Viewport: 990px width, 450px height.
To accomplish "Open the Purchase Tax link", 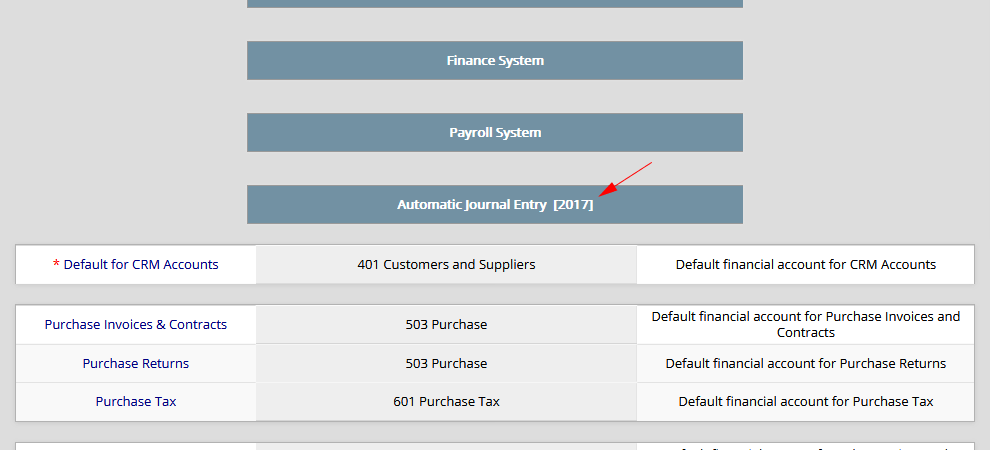I will tap(136, 401).
